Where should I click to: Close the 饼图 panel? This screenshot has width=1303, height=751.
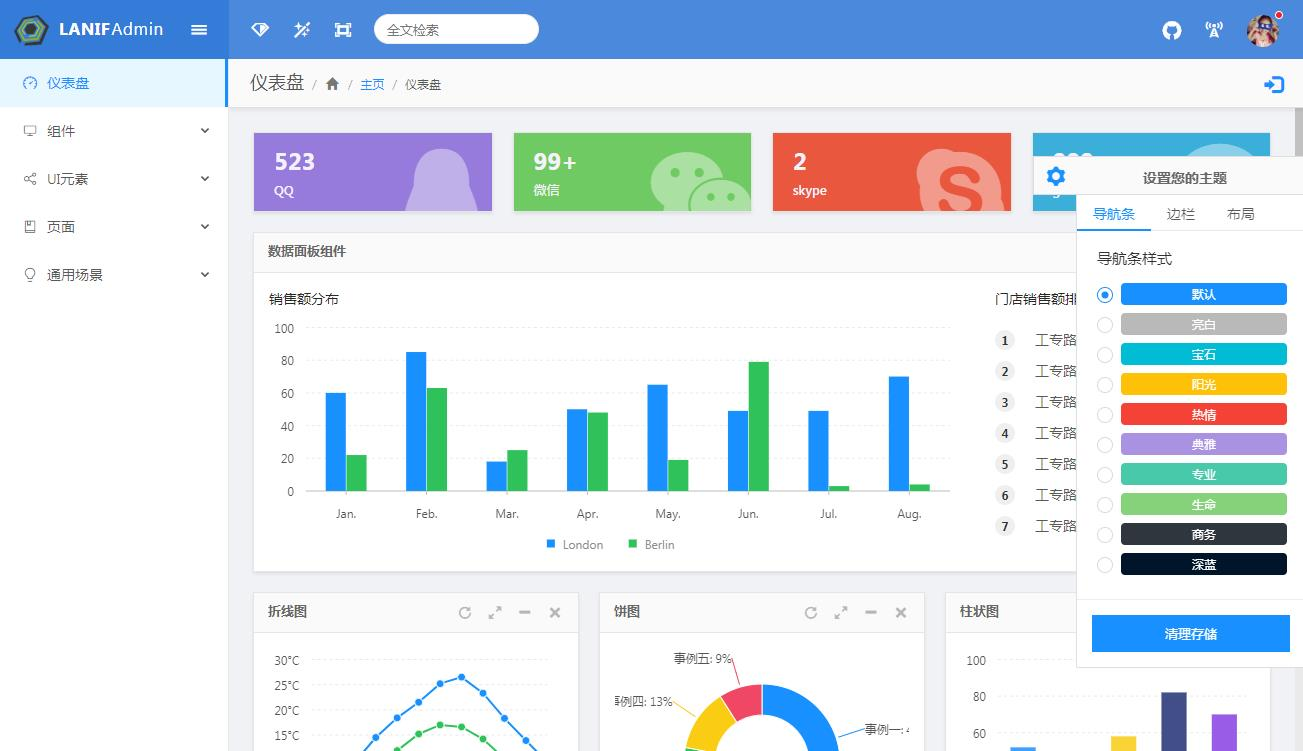point(901,613)
